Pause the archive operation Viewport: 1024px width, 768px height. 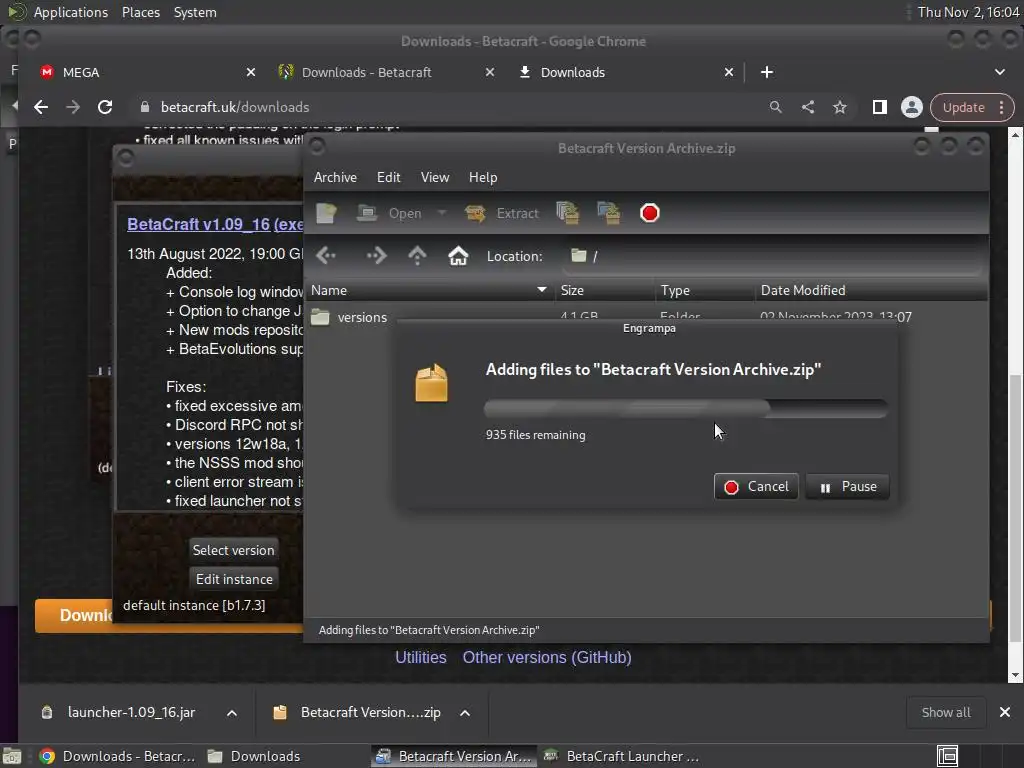[848, 487]
